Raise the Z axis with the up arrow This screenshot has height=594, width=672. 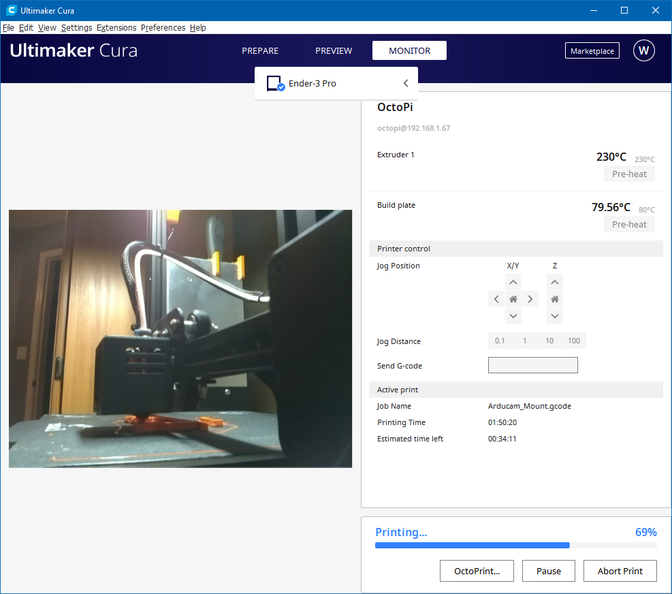pos(555,282)
